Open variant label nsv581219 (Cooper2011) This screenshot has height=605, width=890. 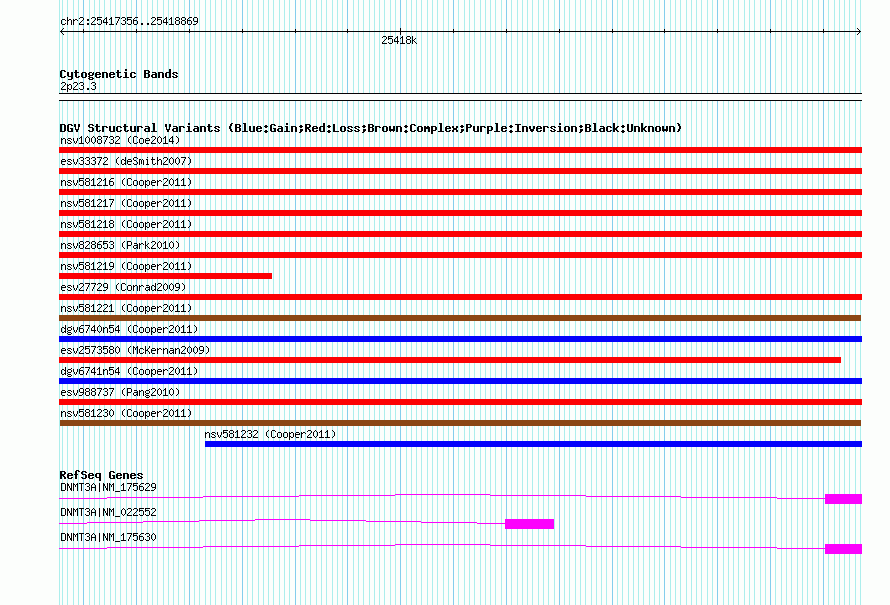tap(126, 266)
